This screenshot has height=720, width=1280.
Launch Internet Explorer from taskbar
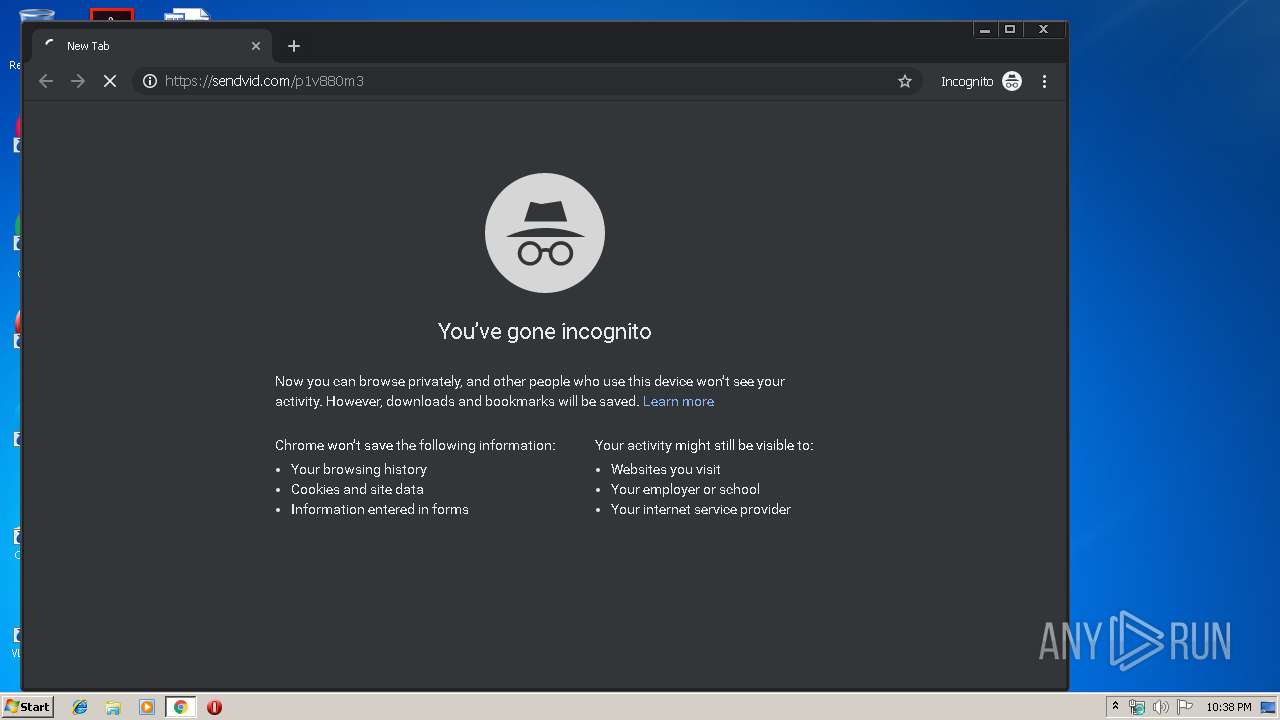[80, 707]
